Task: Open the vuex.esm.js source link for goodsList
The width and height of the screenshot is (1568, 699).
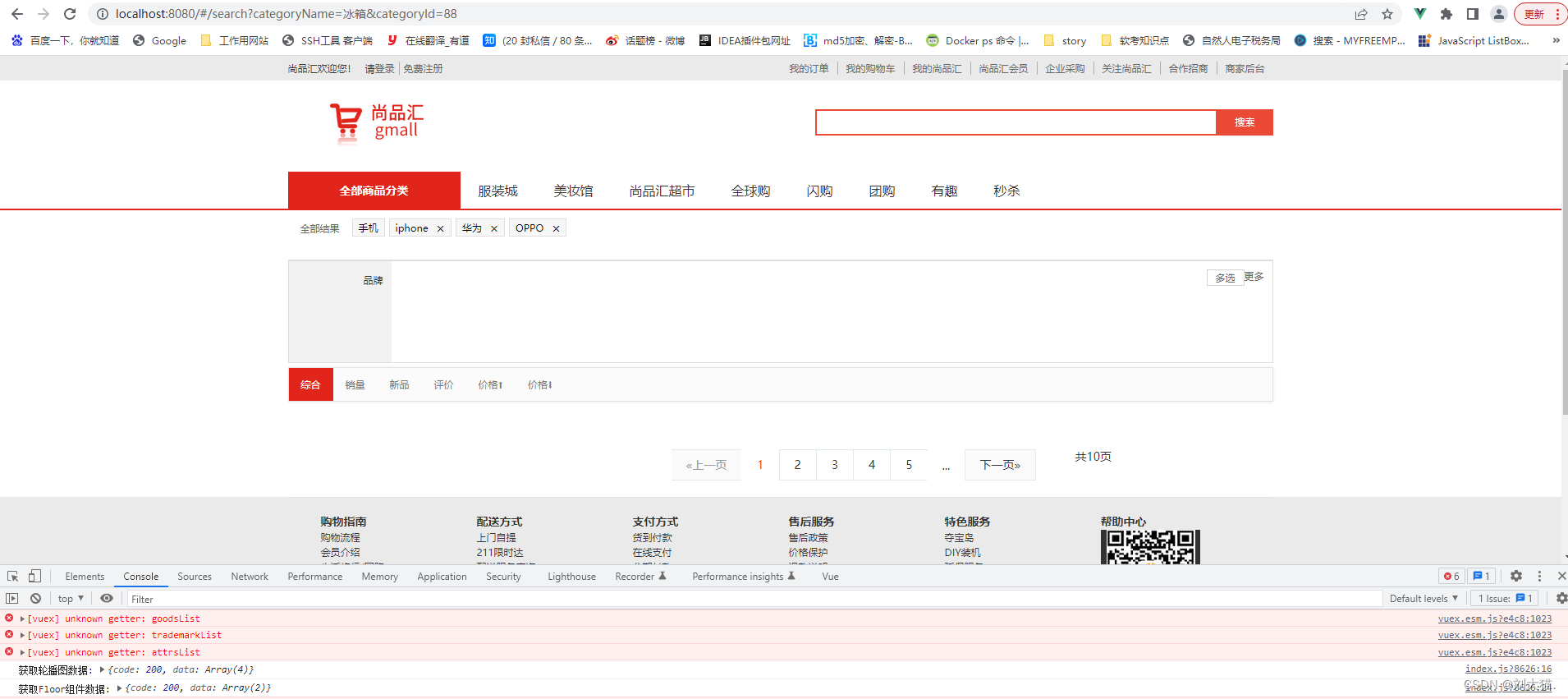Action: (1494, 619)
